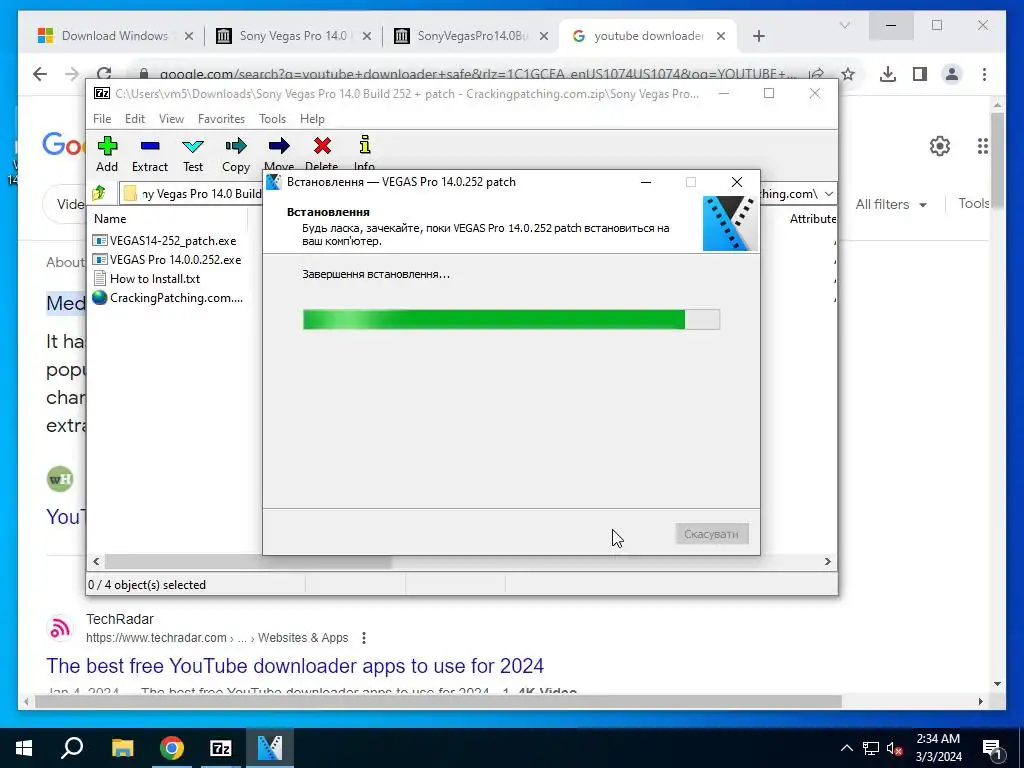
Task: Open File Explorer from taskbar
Action: (x=122, y=748)
